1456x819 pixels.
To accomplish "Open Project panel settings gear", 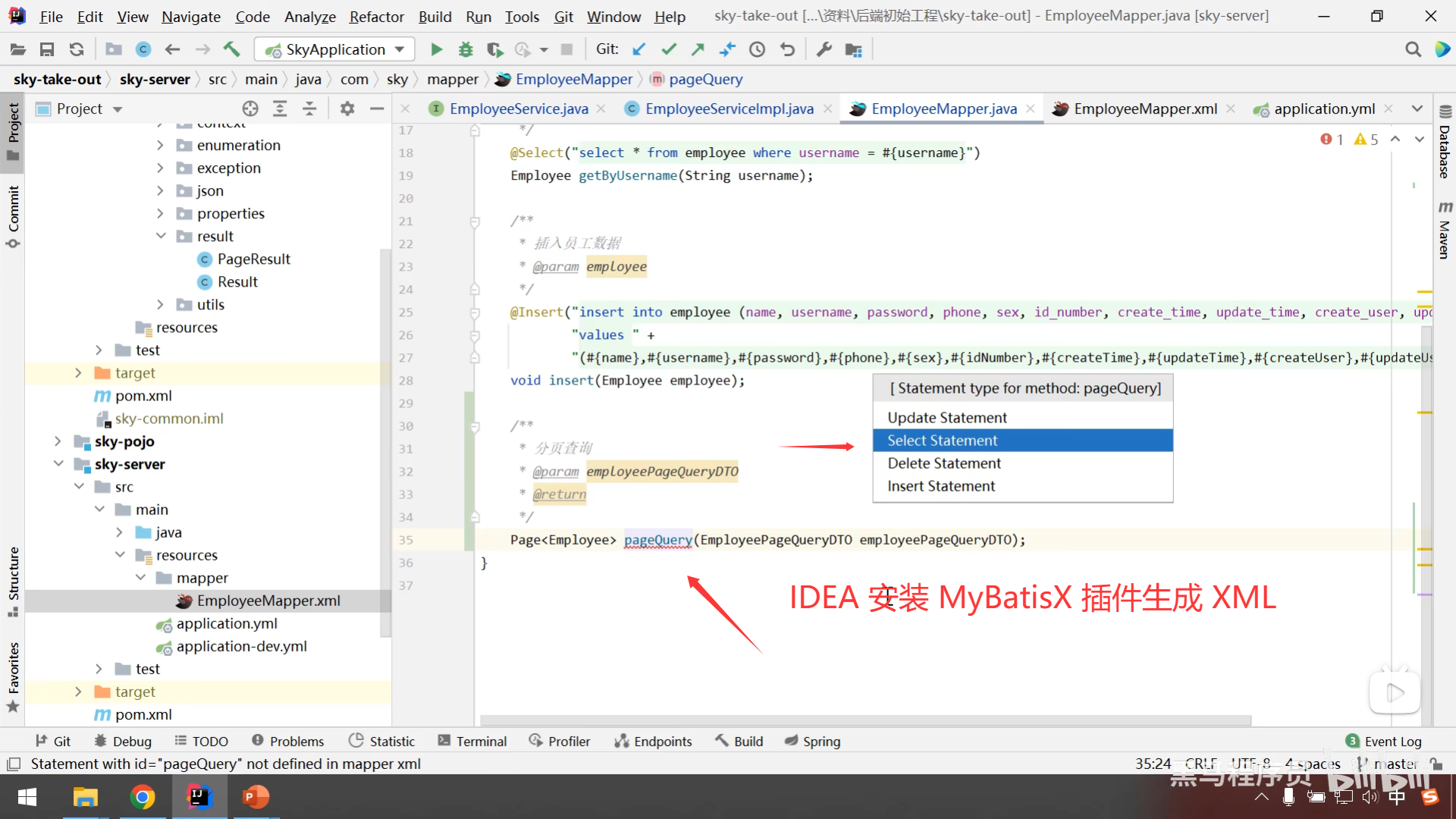I will tap(347, 108).
